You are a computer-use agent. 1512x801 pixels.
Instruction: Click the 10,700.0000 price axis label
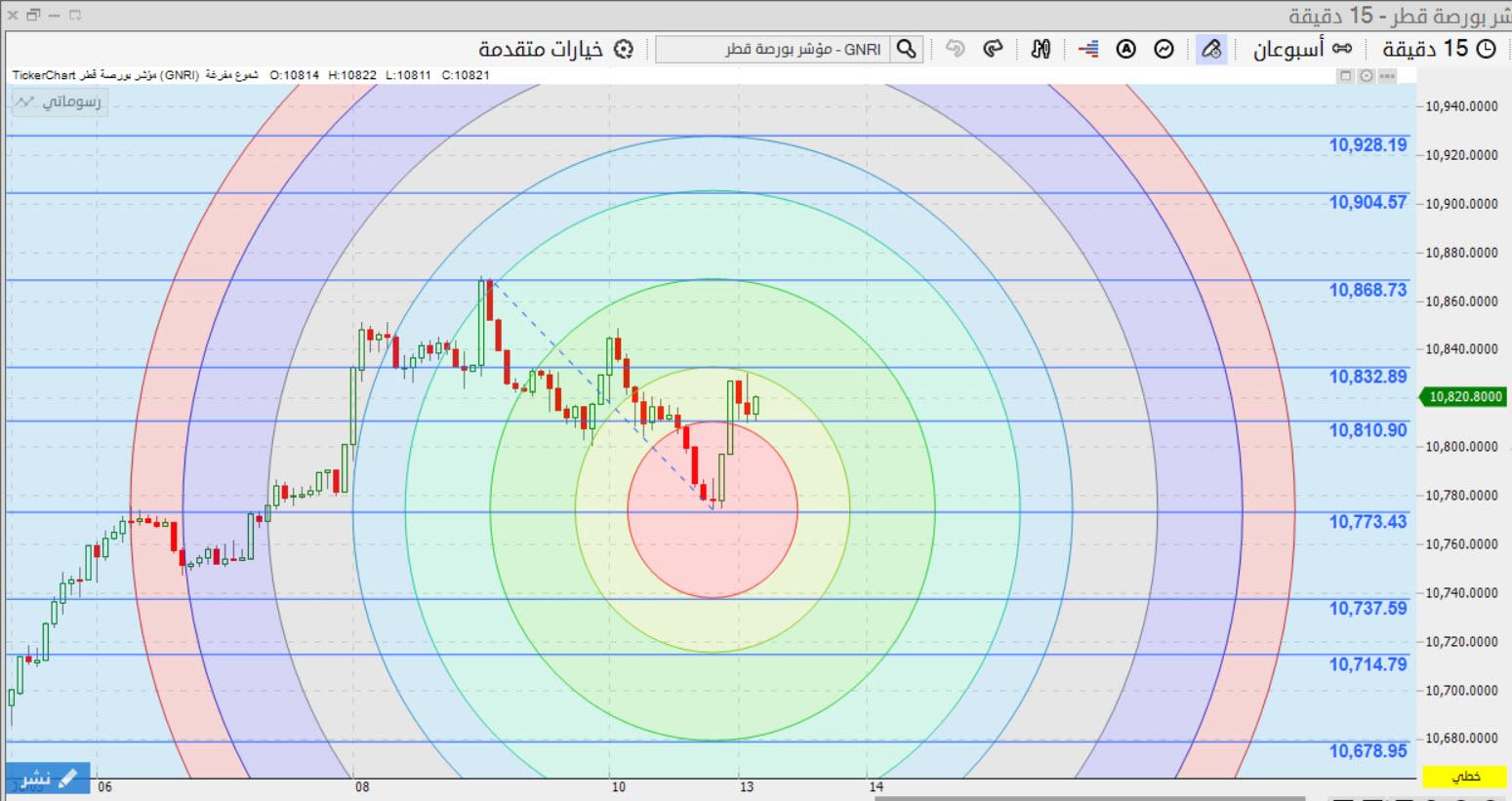coord(1461,691)
